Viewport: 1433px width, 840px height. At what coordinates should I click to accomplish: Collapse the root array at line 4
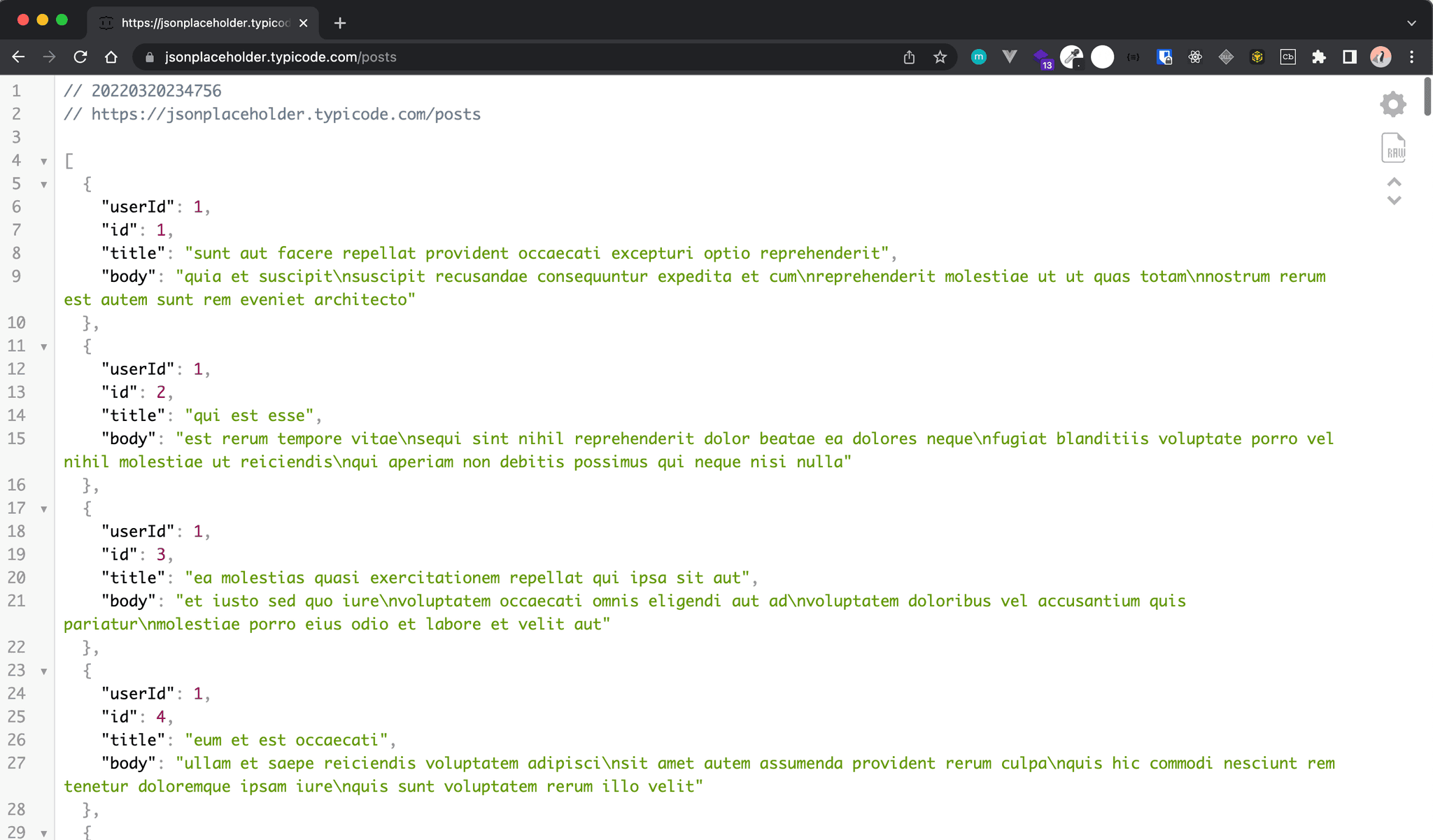(43, 162)
